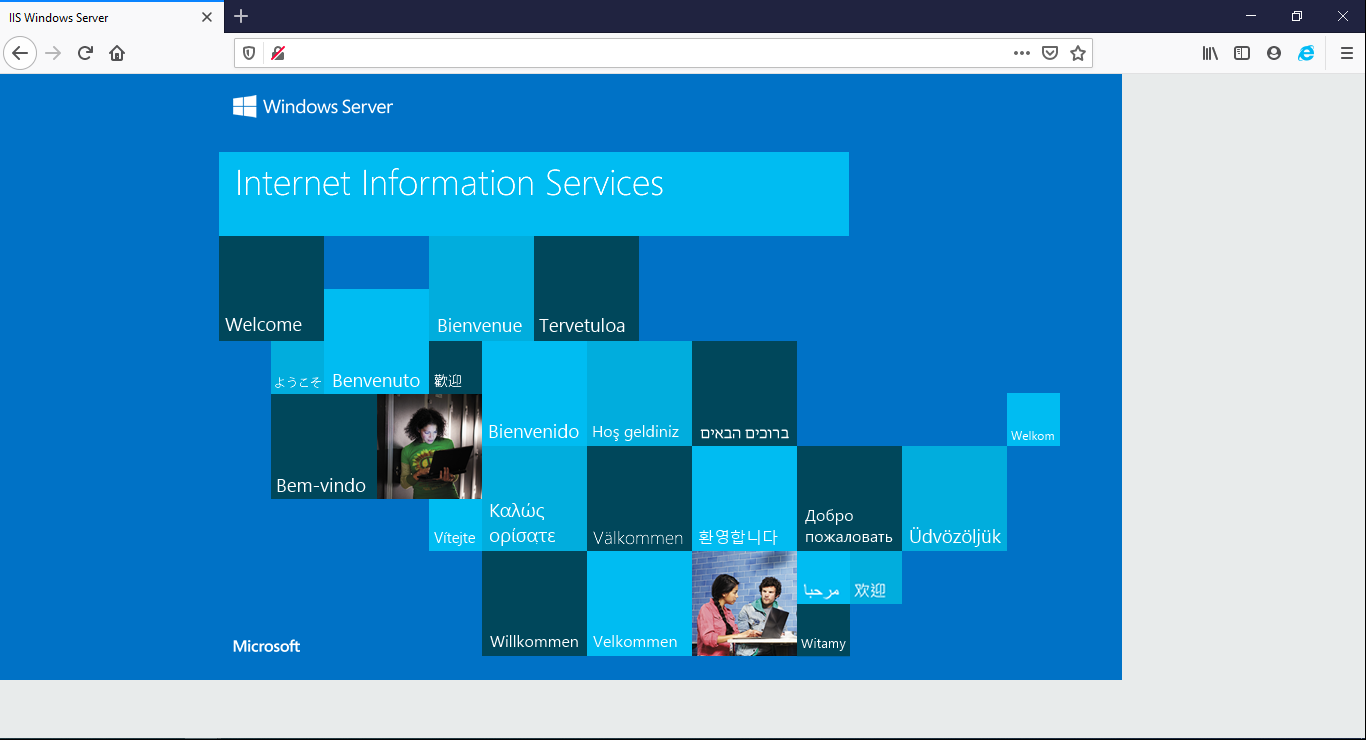The height and width of the screenshot is (740, 1366).
Task: Open the page actions three-dot menu
Action: 1021,53
